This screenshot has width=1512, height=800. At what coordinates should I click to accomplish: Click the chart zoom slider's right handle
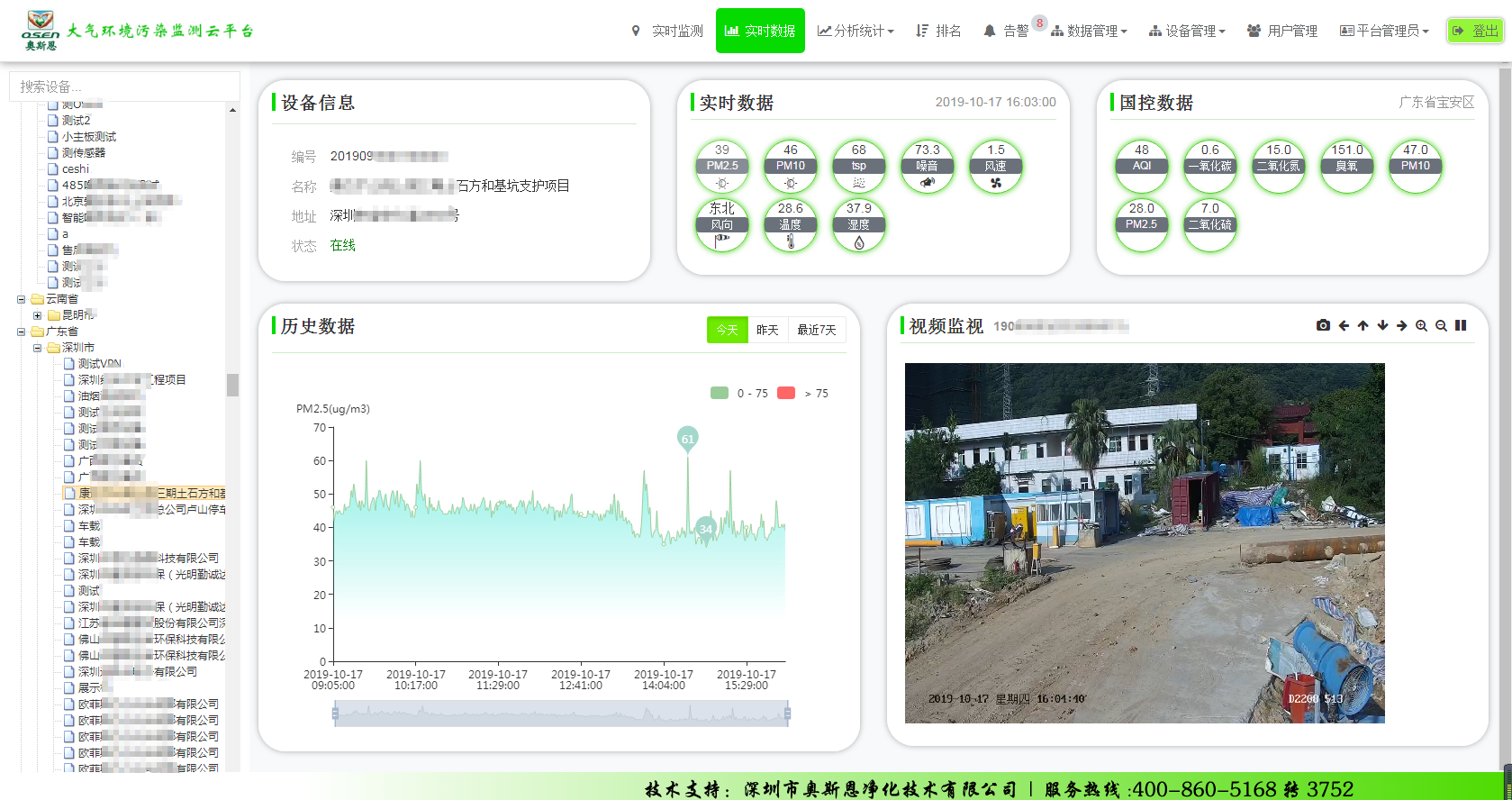pos(787,714)
